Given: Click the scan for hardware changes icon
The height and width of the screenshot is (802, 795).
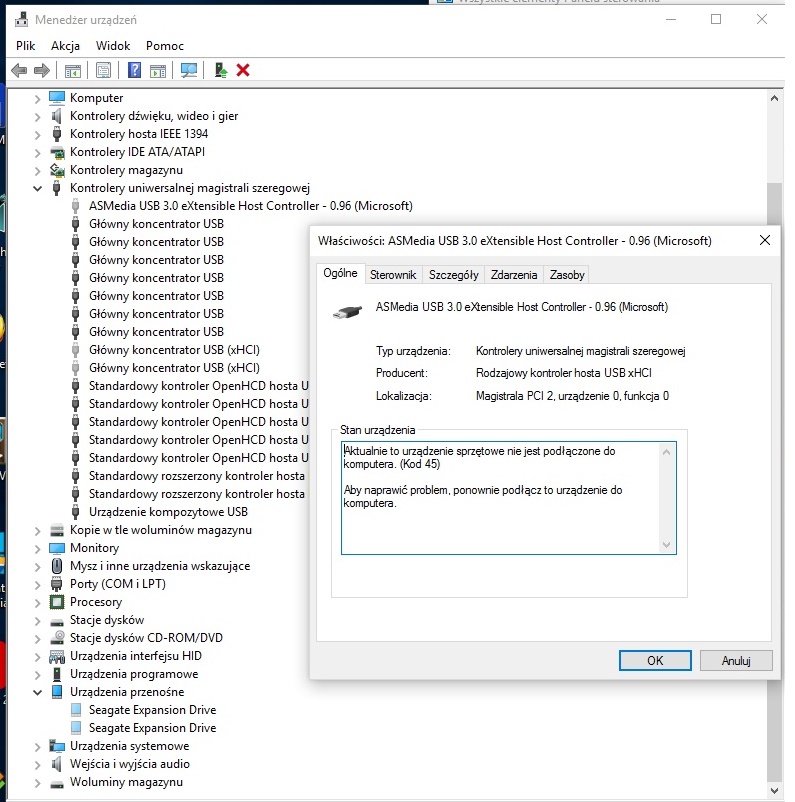Looking at the screenshot, I should coord(189,70).
